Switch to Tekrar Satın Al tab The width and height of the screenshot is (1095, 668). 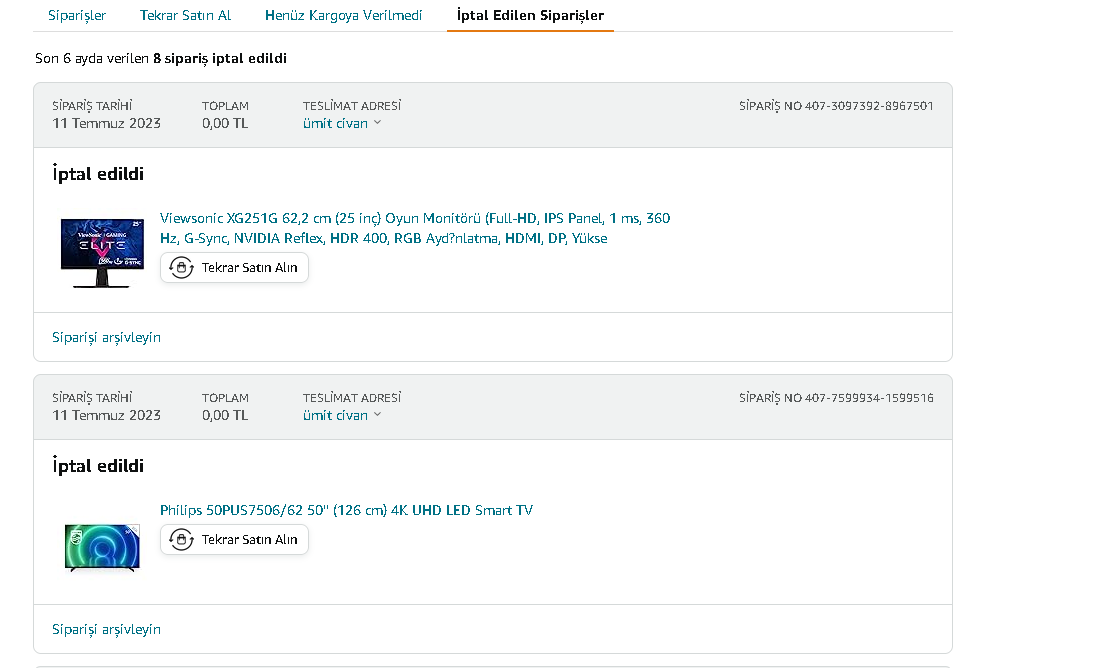coord(185,15)
